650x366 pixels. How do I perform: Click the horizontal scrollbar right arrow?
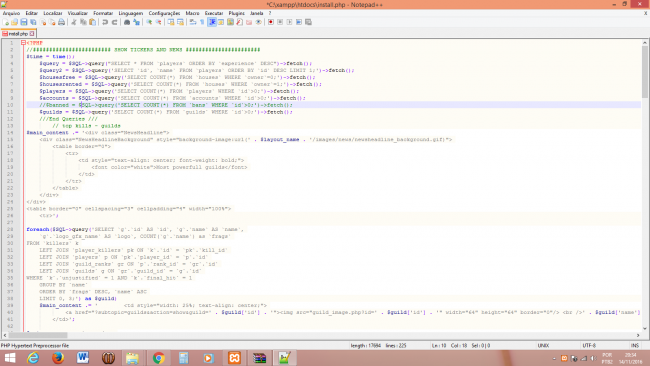pyautogui.click(x=638, y=335)
